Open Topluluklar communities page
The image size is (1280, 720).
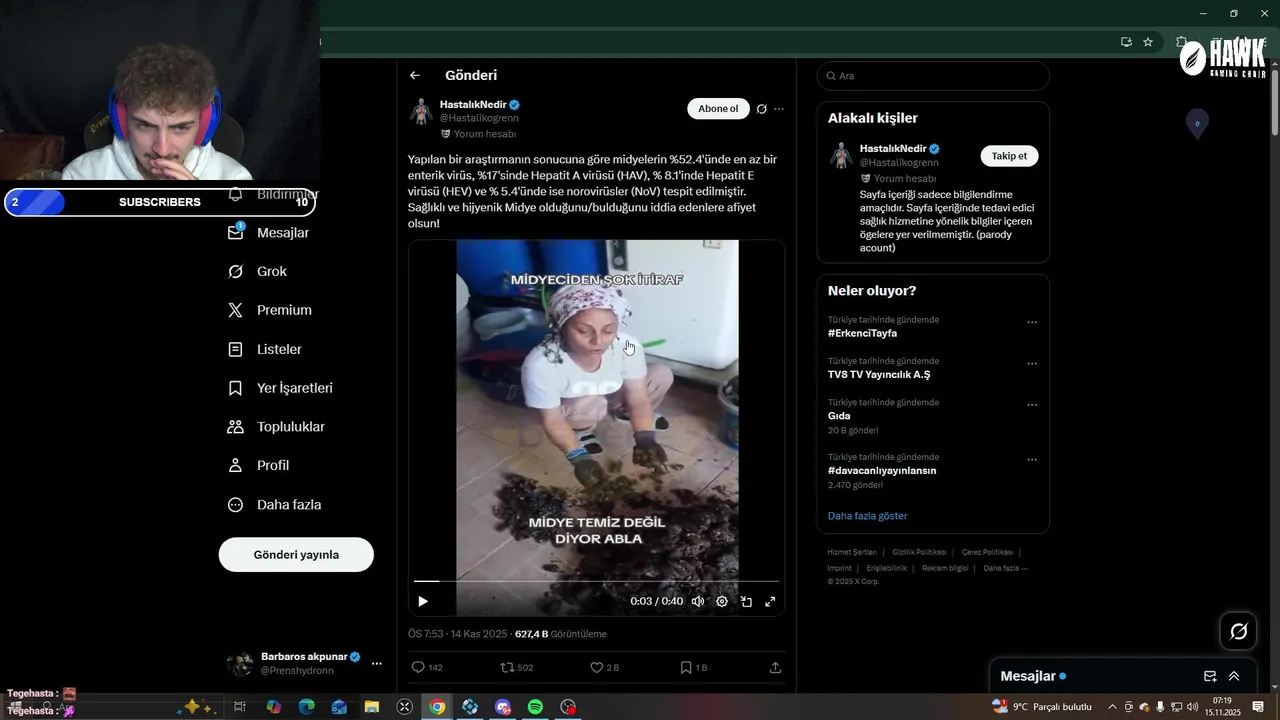coord(276,426)
